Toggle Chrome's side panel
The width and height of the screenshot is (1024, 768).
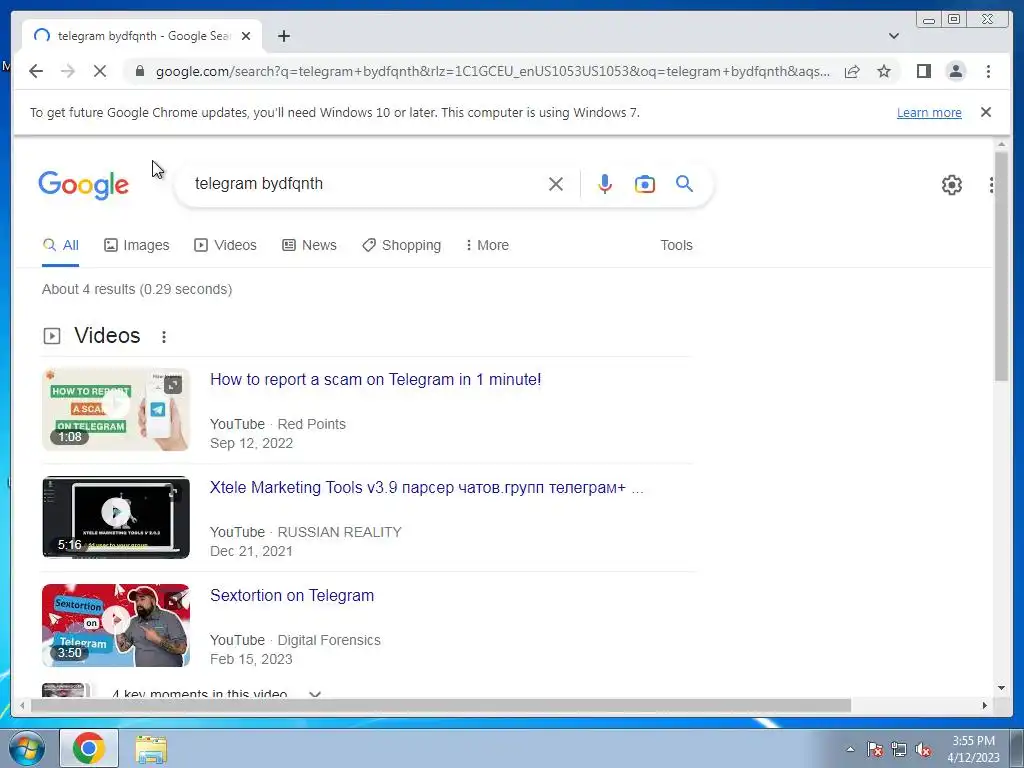[923, 71]
